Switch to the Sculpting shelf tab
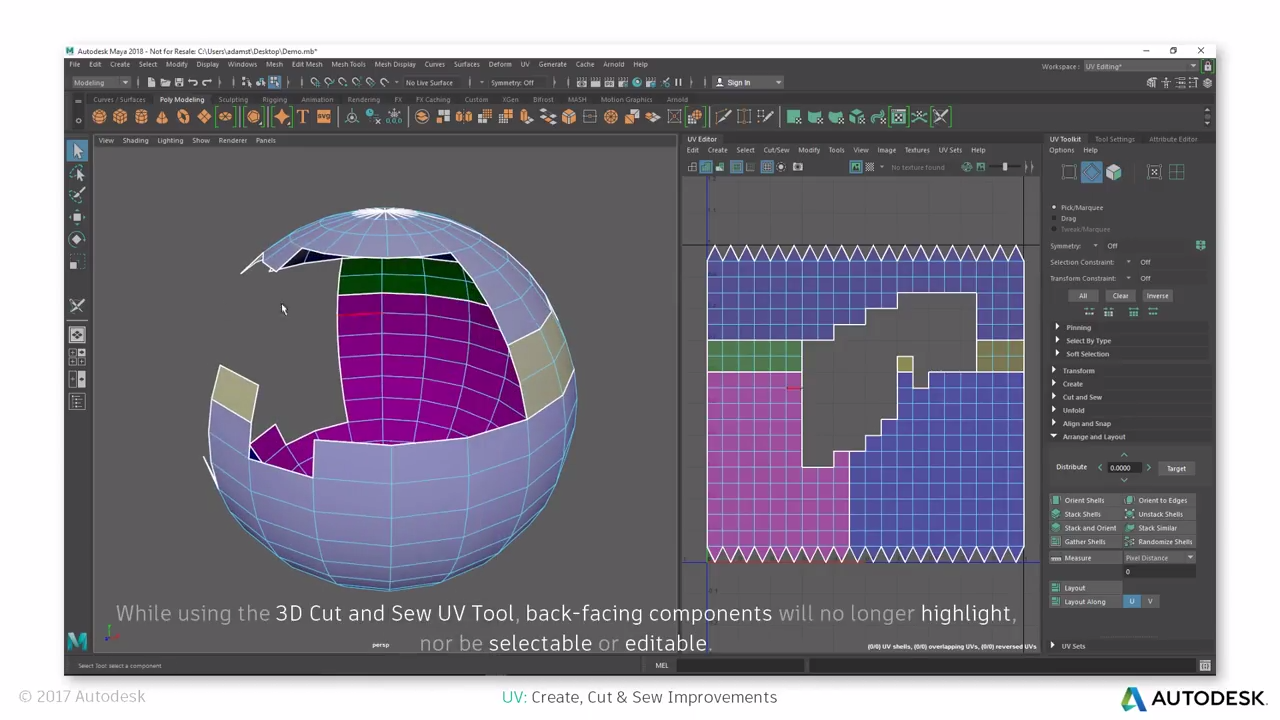Viewport: 1280px width, 720px height. coord(233,100)
